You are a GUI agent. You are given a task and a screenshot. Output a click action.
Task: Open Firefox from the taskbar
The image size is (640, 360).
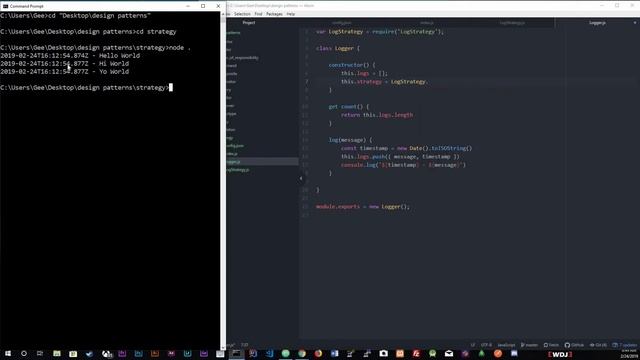pos(318,353)
